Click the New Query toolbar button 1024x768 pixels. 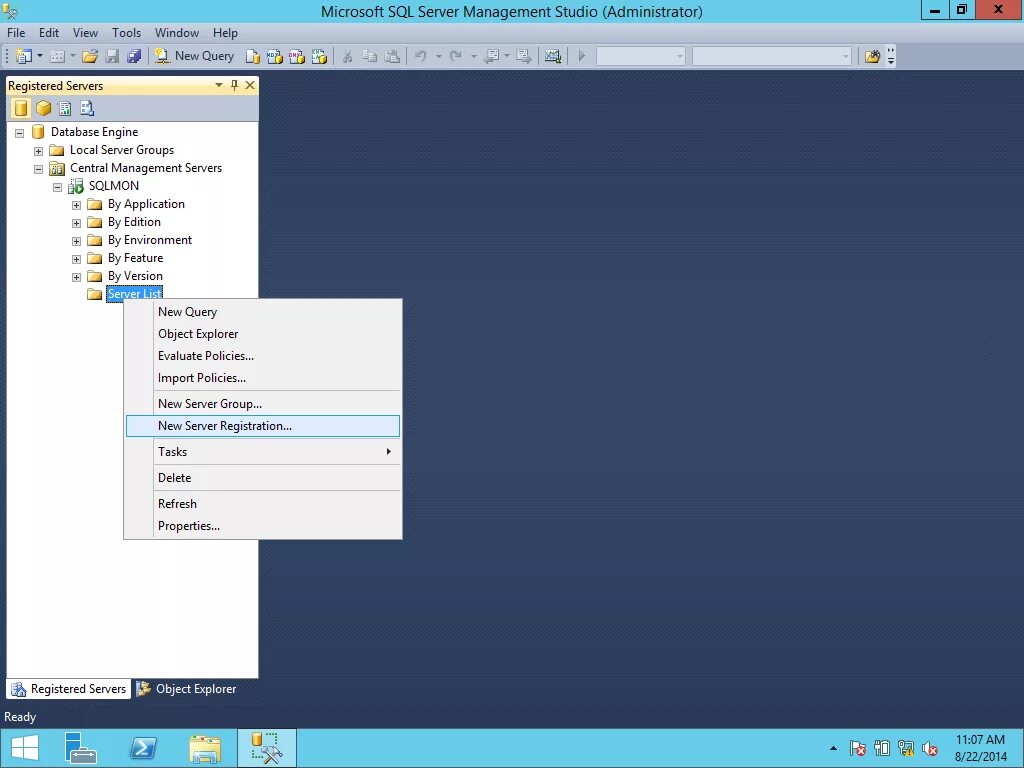pyautogui.click(x=195, y=56)
